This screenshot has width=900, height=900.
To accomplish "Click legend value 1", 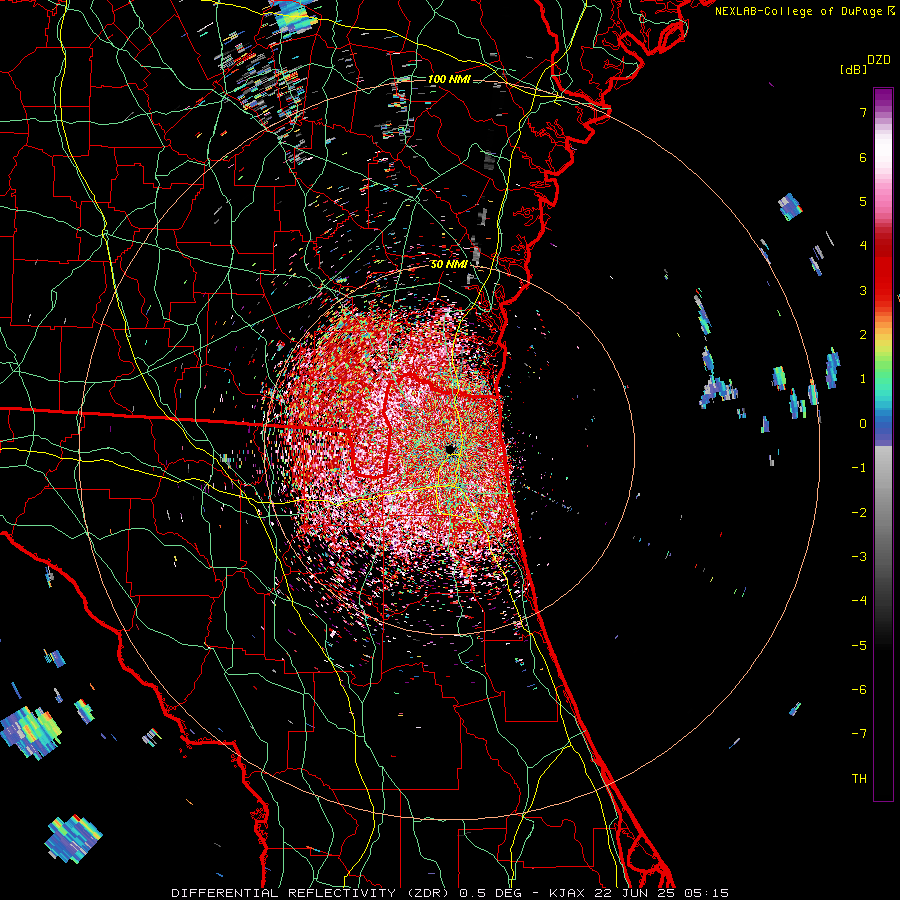I will coord(863,379).
